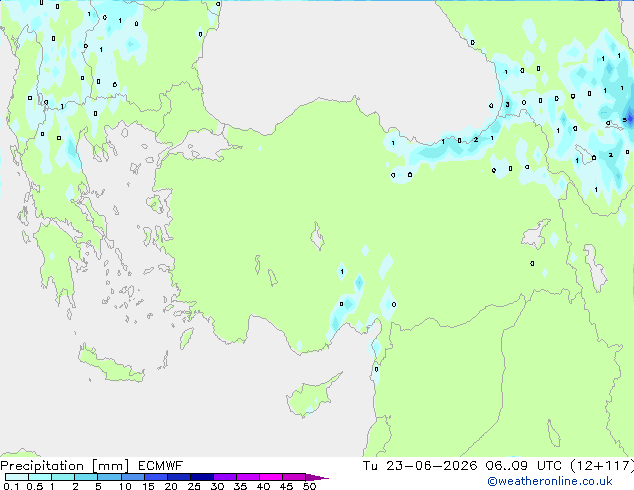Click the "ECMWF" model label
The height and width of the screenshot is (490, 634).
coord(161,466)
